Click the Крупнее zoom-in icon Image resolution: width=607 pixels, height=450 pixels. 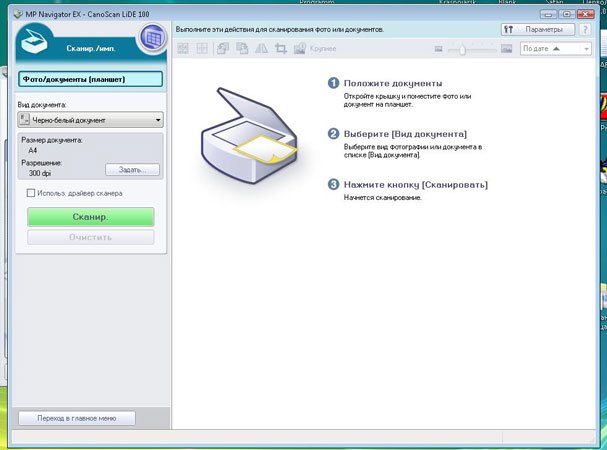pyautogui.click(x=301, y=49)
